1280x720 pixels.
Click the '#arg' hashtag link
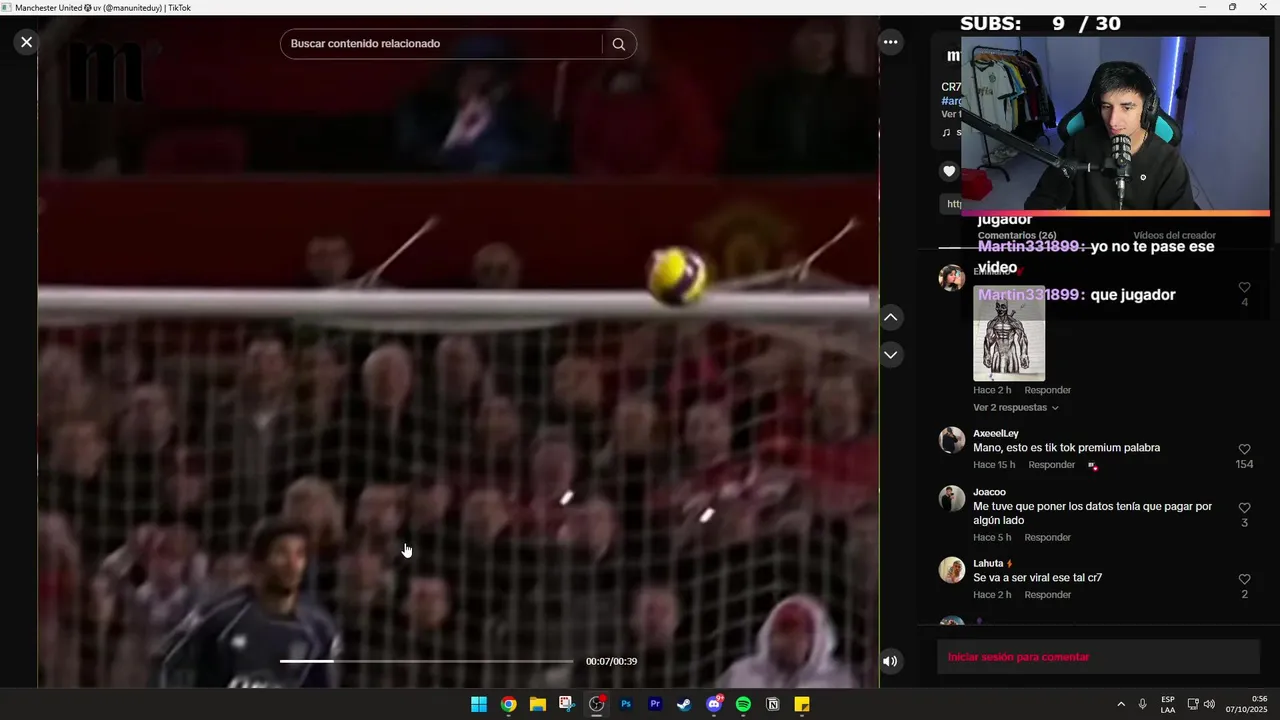(952, 101)
